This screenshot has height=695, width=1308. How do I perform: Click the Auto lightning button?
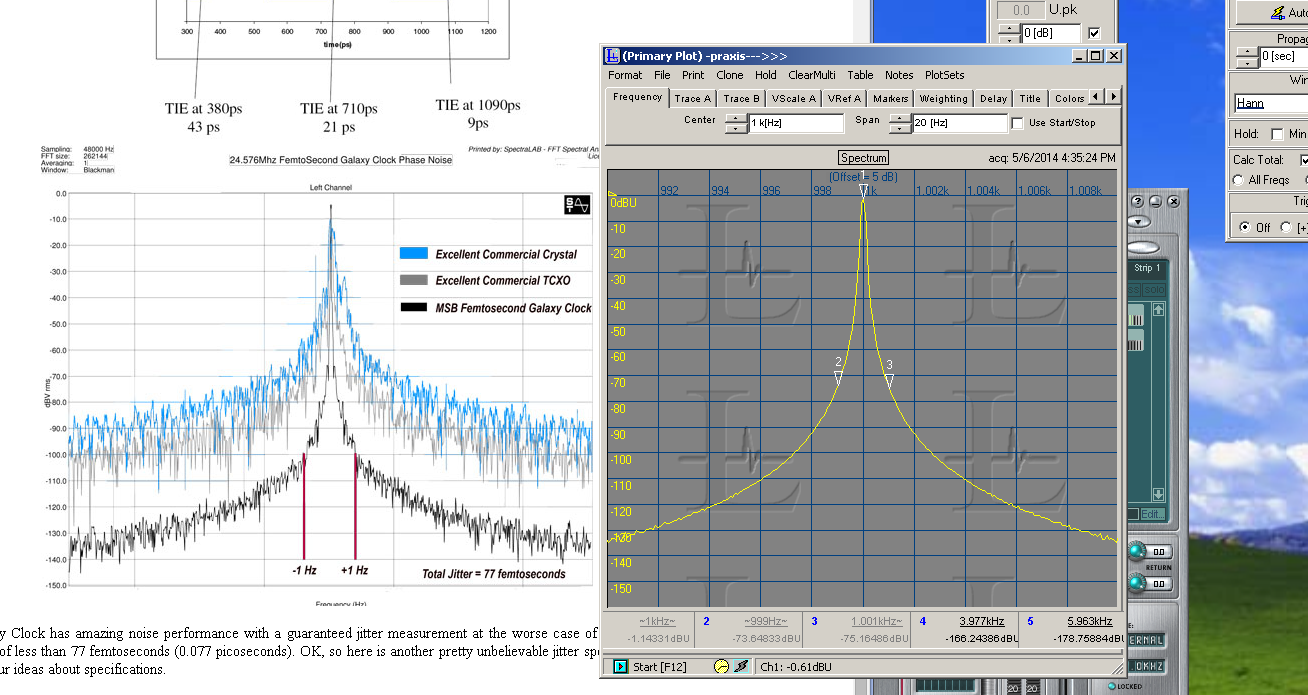pos(1272,13)
